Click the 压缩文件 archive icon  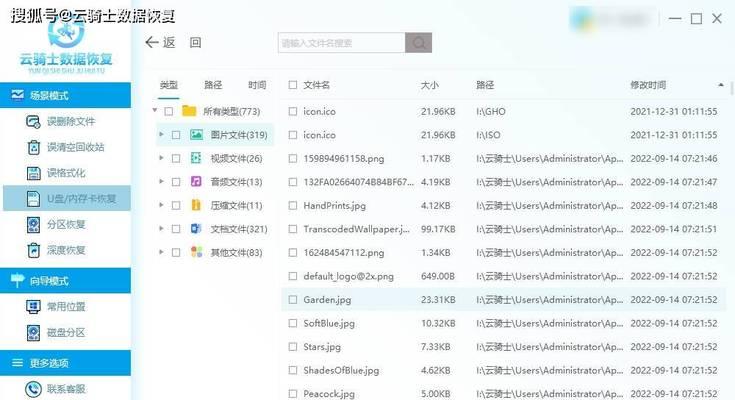(x=196, y=205)
